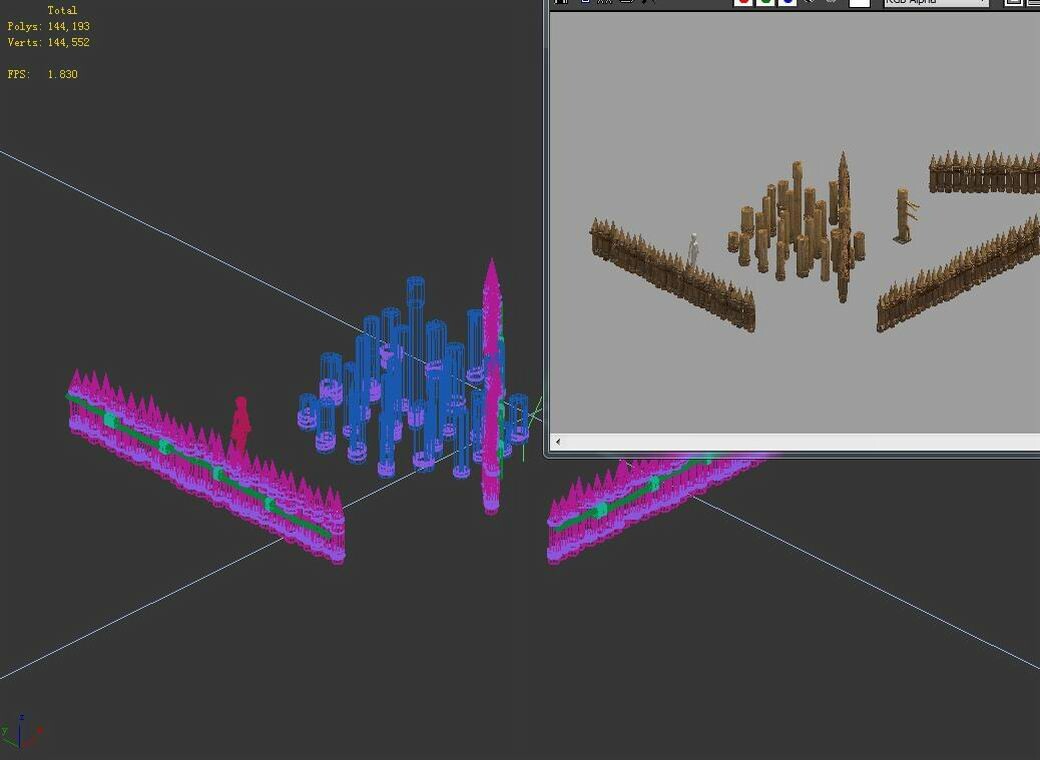Screen dimensions: 1040x760
Task: Toggle the alpha channel display icon
Action: (809, 2)
